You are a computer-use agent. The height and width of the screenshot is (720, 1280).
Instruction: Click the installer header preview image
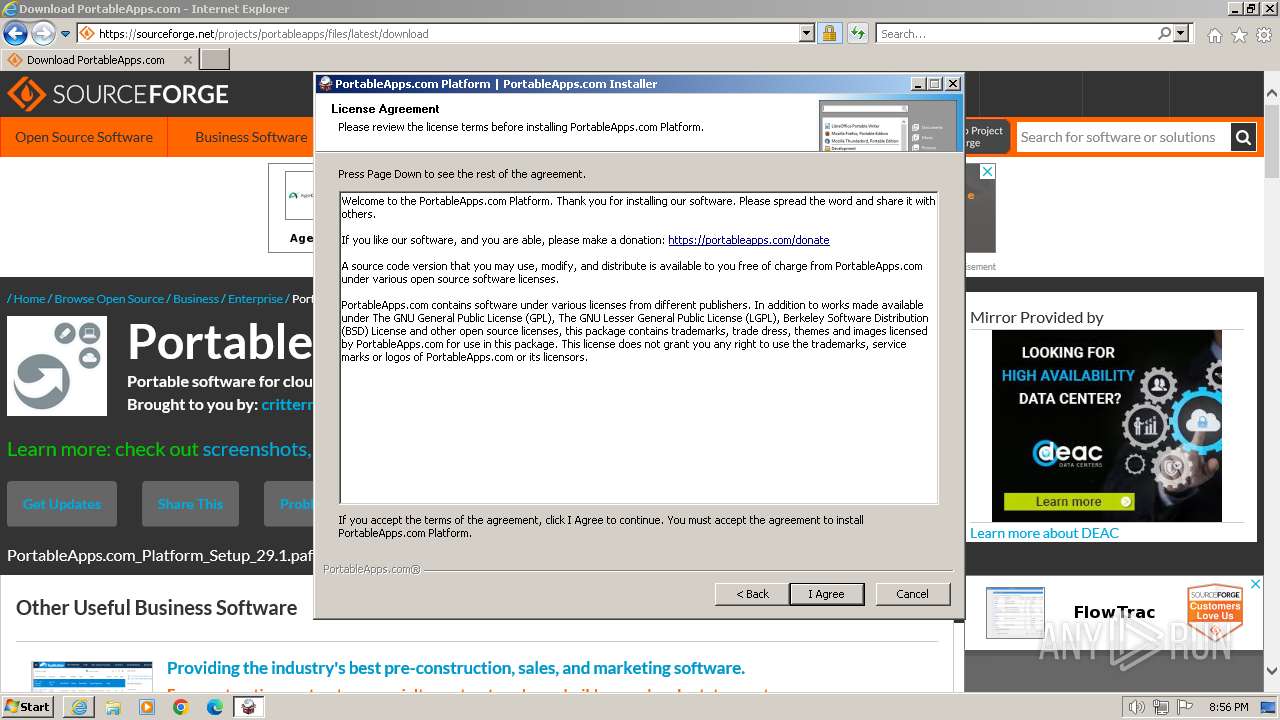(x=887, y=125)
